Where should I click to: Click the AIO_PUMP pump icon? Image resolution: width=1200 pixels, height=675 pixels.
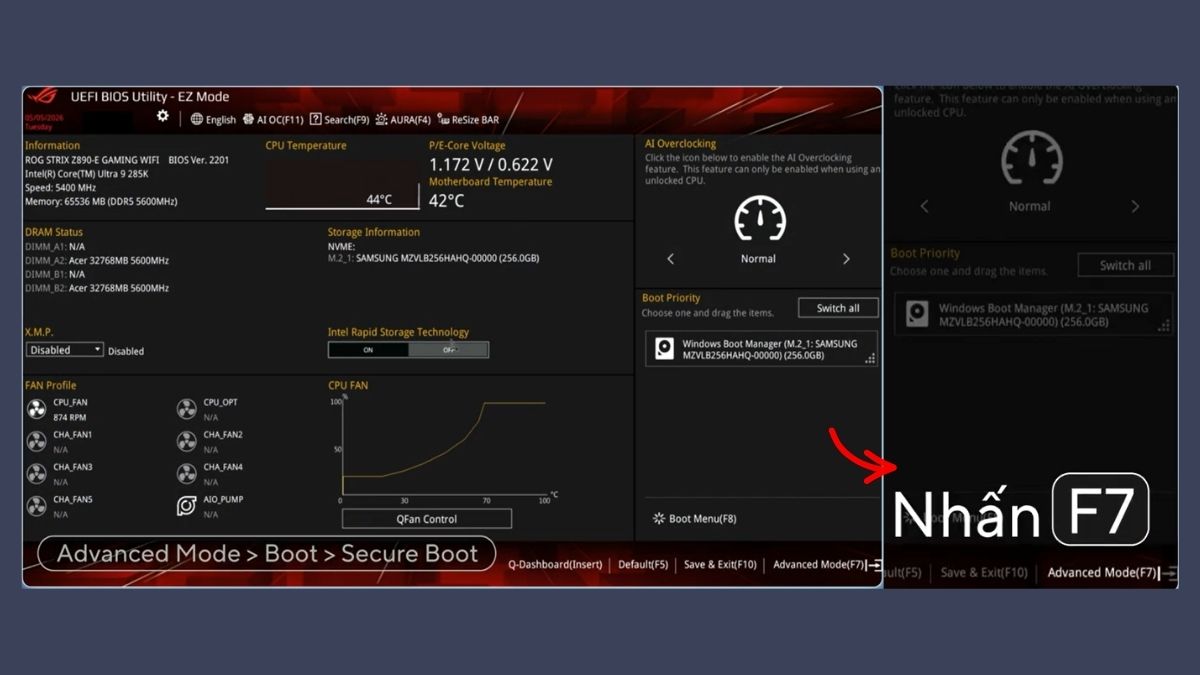[187, 505]
